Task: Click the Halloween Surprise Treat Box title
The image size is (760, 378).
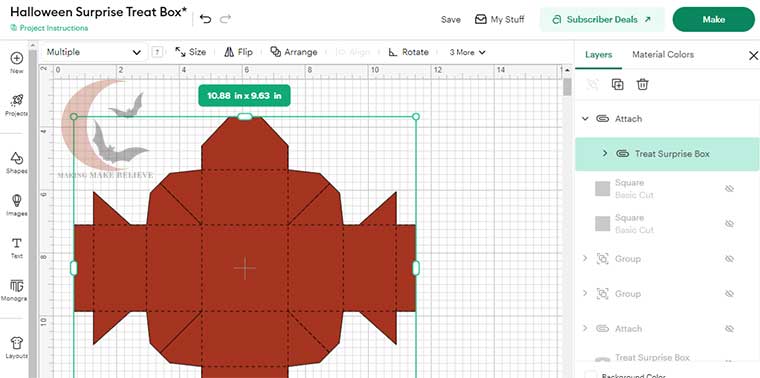Action: [x=99, y=12]
